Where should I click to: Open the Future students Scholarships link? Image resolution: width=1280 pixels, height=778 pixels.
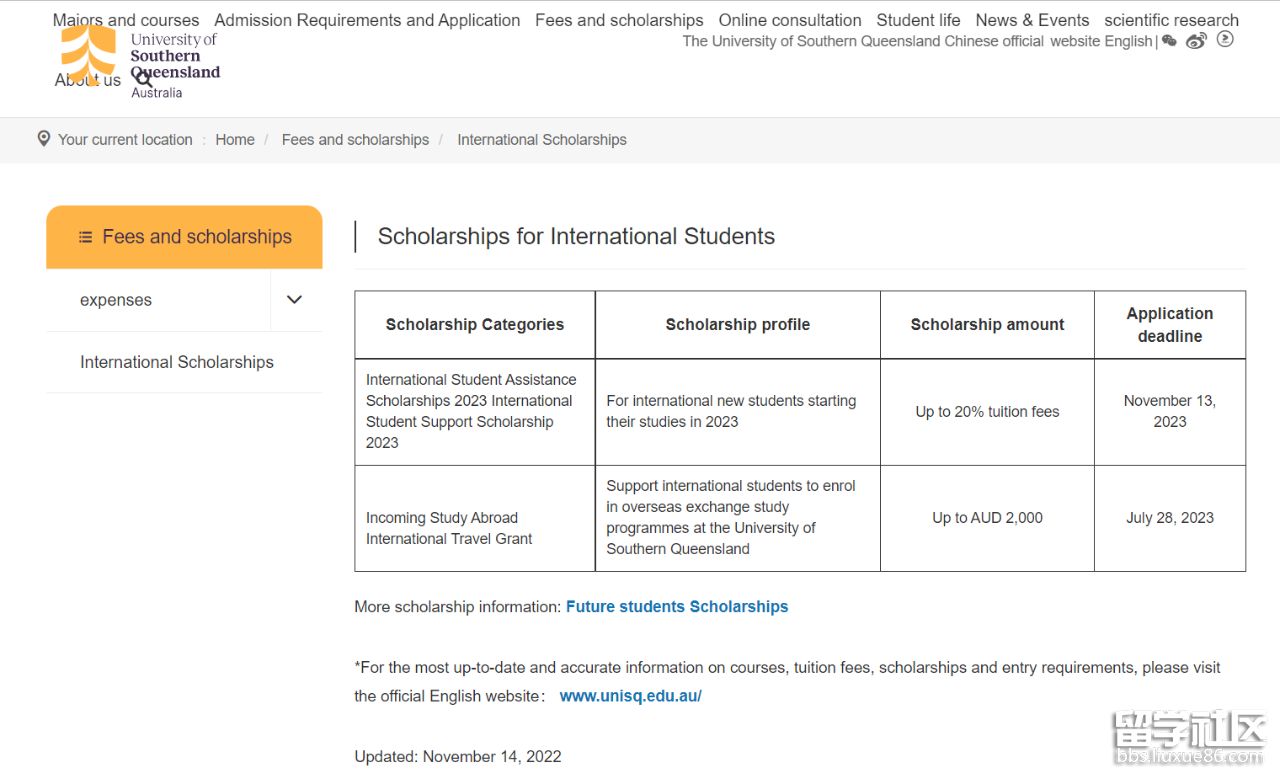click(x=677, y=606)
